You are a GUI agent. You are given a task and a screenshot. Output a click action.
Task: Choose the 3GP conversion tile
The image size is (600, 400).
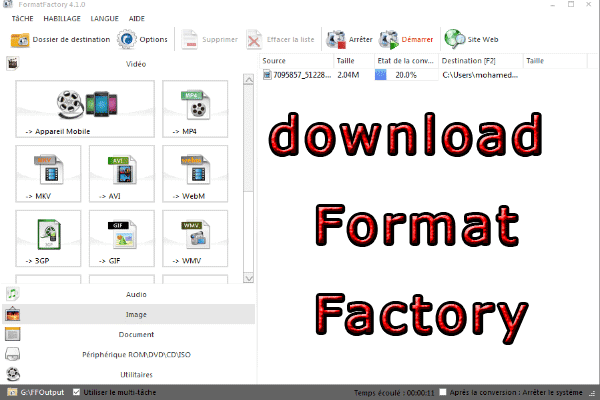click(x=48, y=238)
